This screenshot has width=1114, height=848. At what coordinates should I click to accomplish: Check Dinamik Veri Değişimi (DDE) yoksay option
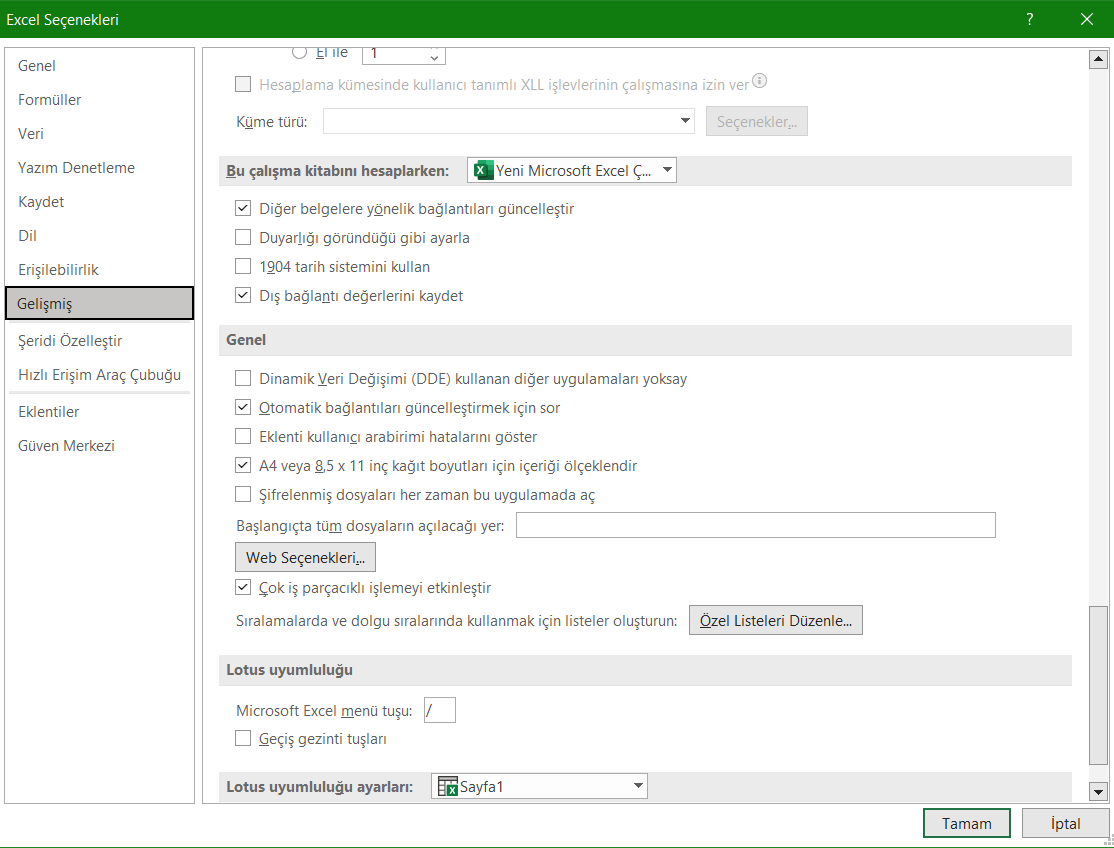click(243, 379)
